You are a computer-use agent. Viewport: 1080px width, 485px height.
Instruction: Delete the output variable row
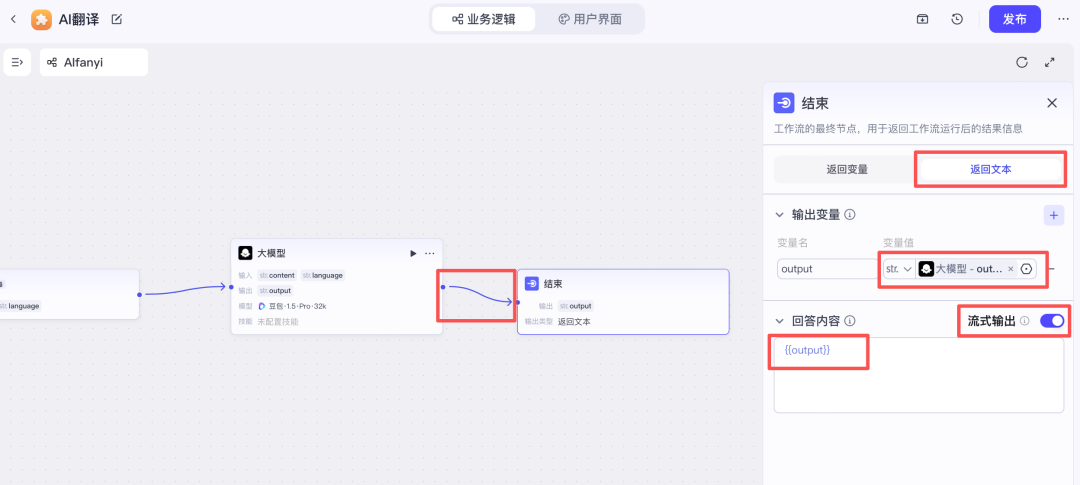(1052, 269)
